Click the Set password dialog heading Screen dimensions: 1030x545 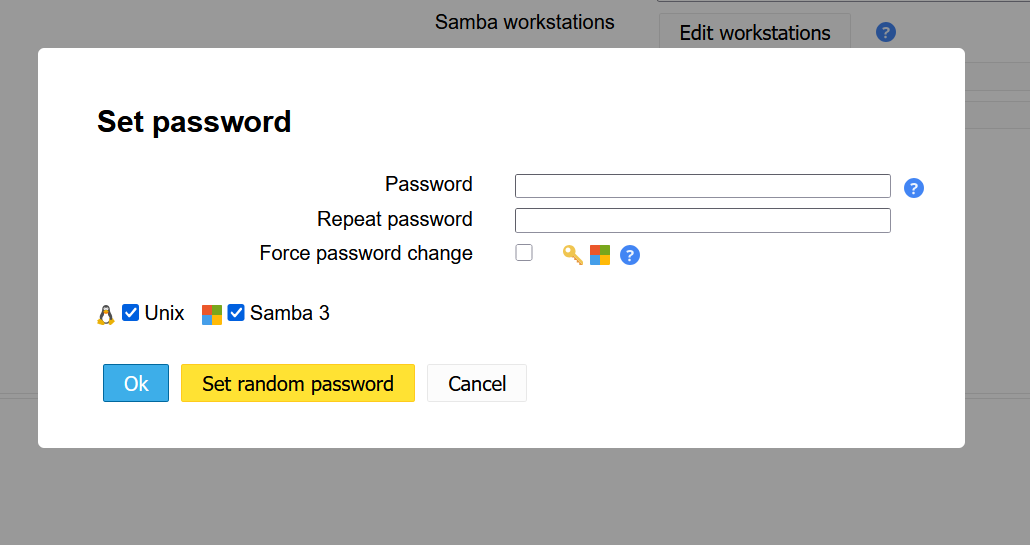click(x=194, y=122)
